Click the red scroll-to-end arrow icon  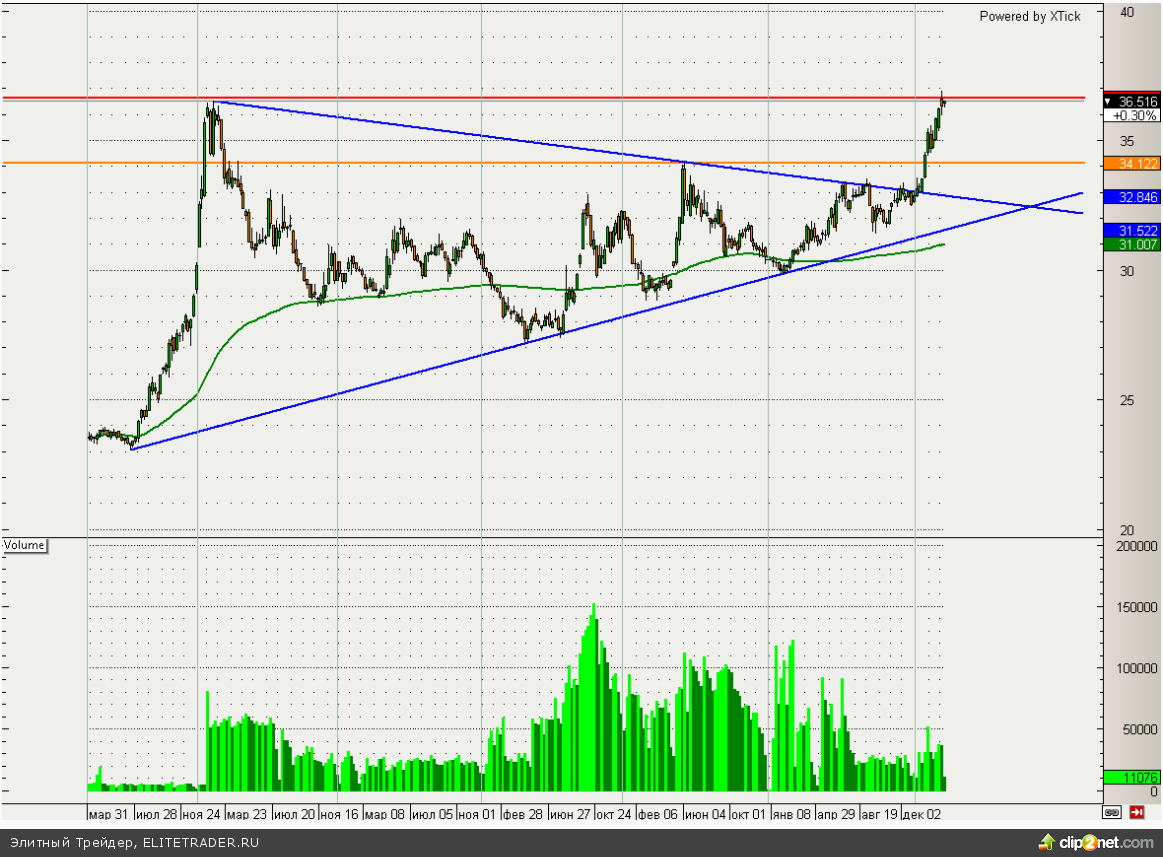coord(1138,812)
